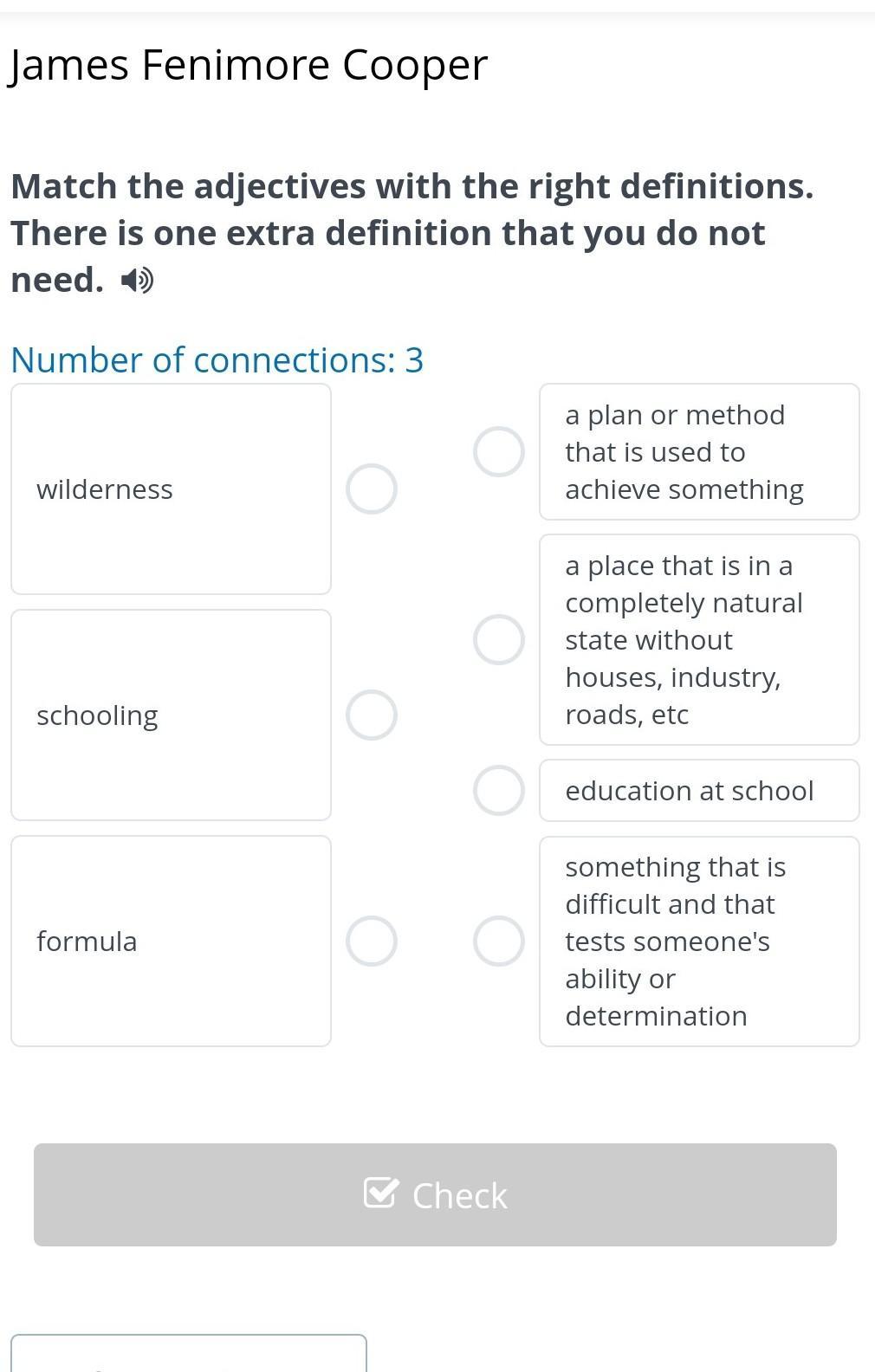
Task: Click 'something that is difficult' definition box
Action: click(699, 942)
